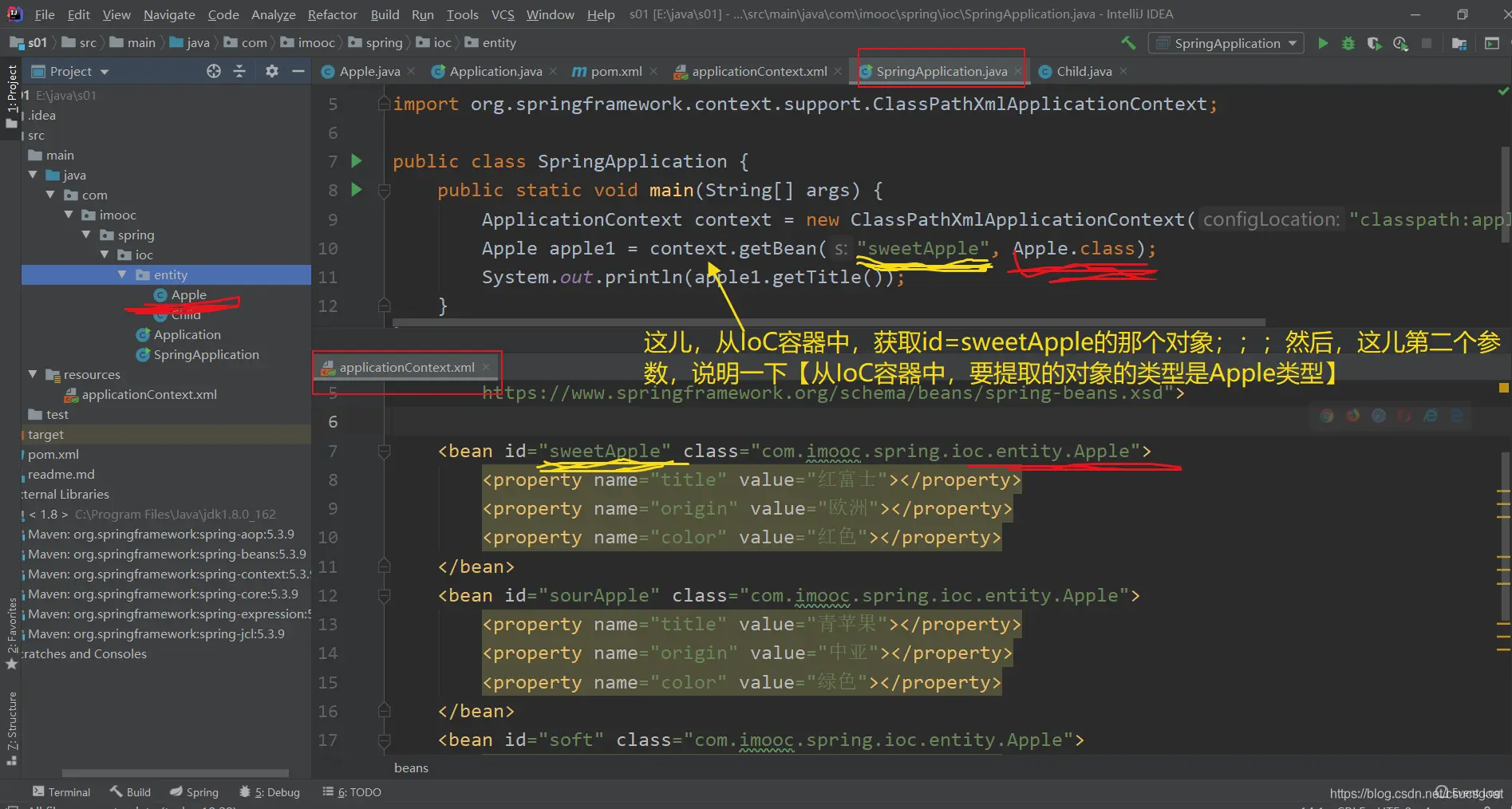Click the run gutter arrow beside main method
Image resolution: width=1512 pixels, height=809 pixels.
357,190
